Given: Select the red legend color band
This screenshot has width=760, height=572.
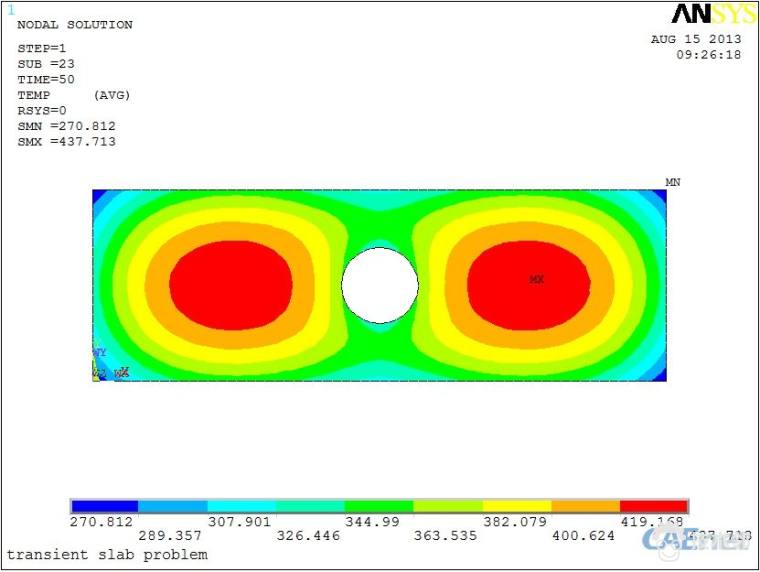Looking at the screenshot, I should pyautogui.click(x=653, y=507).
